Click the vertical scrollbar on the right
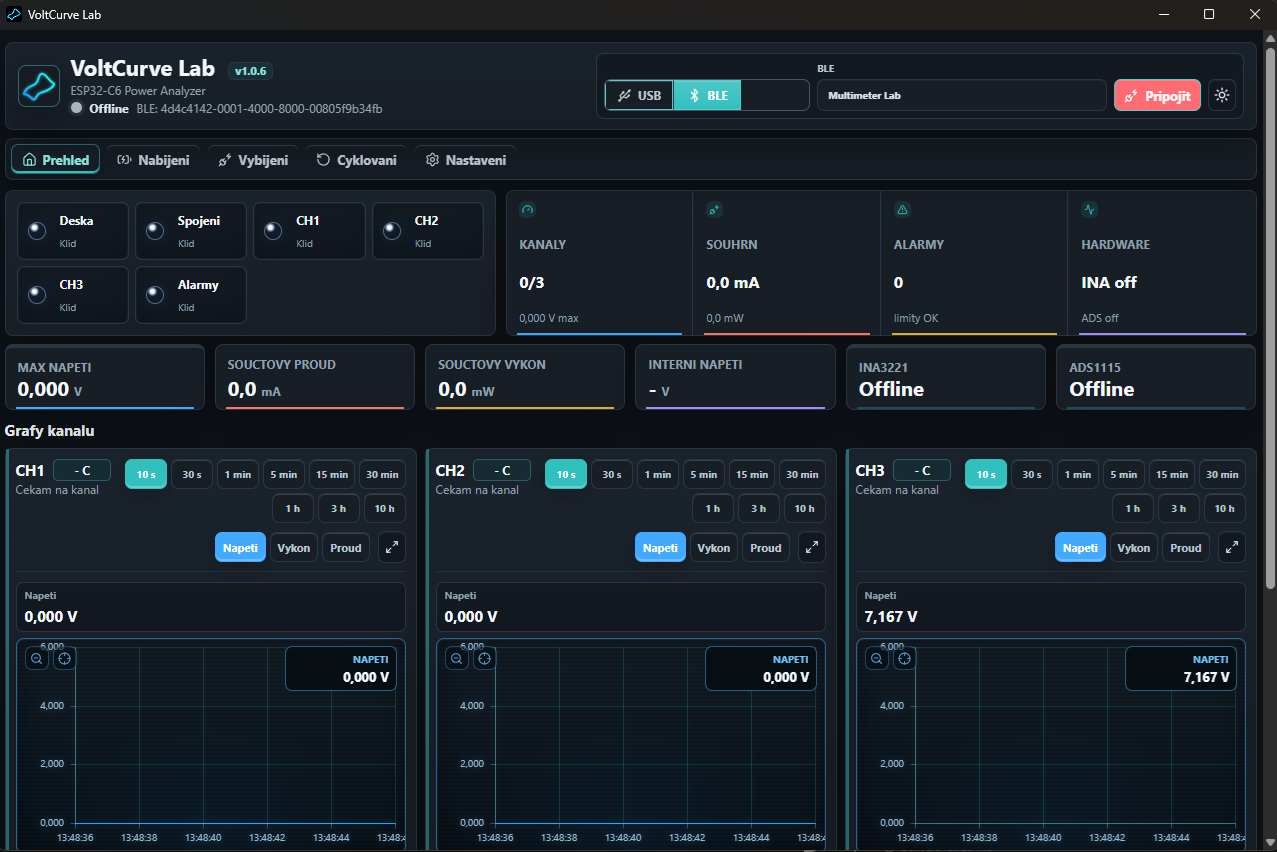The image size is (1277, 852). pyautogui.click(x=1270, y=318)
